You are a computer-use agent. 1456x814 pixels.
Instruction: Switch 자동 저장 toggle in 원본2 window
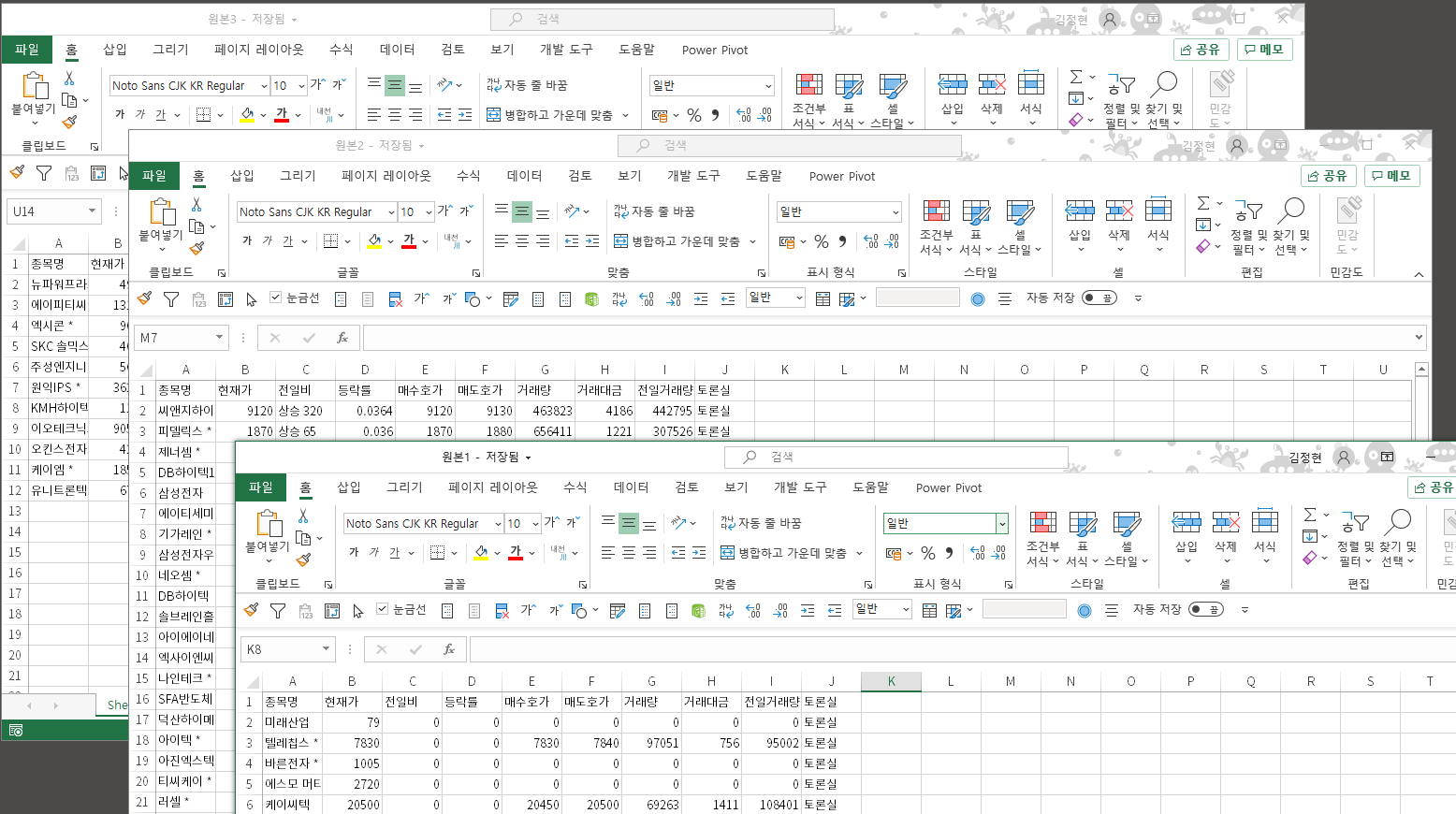tap(1099, 298)
